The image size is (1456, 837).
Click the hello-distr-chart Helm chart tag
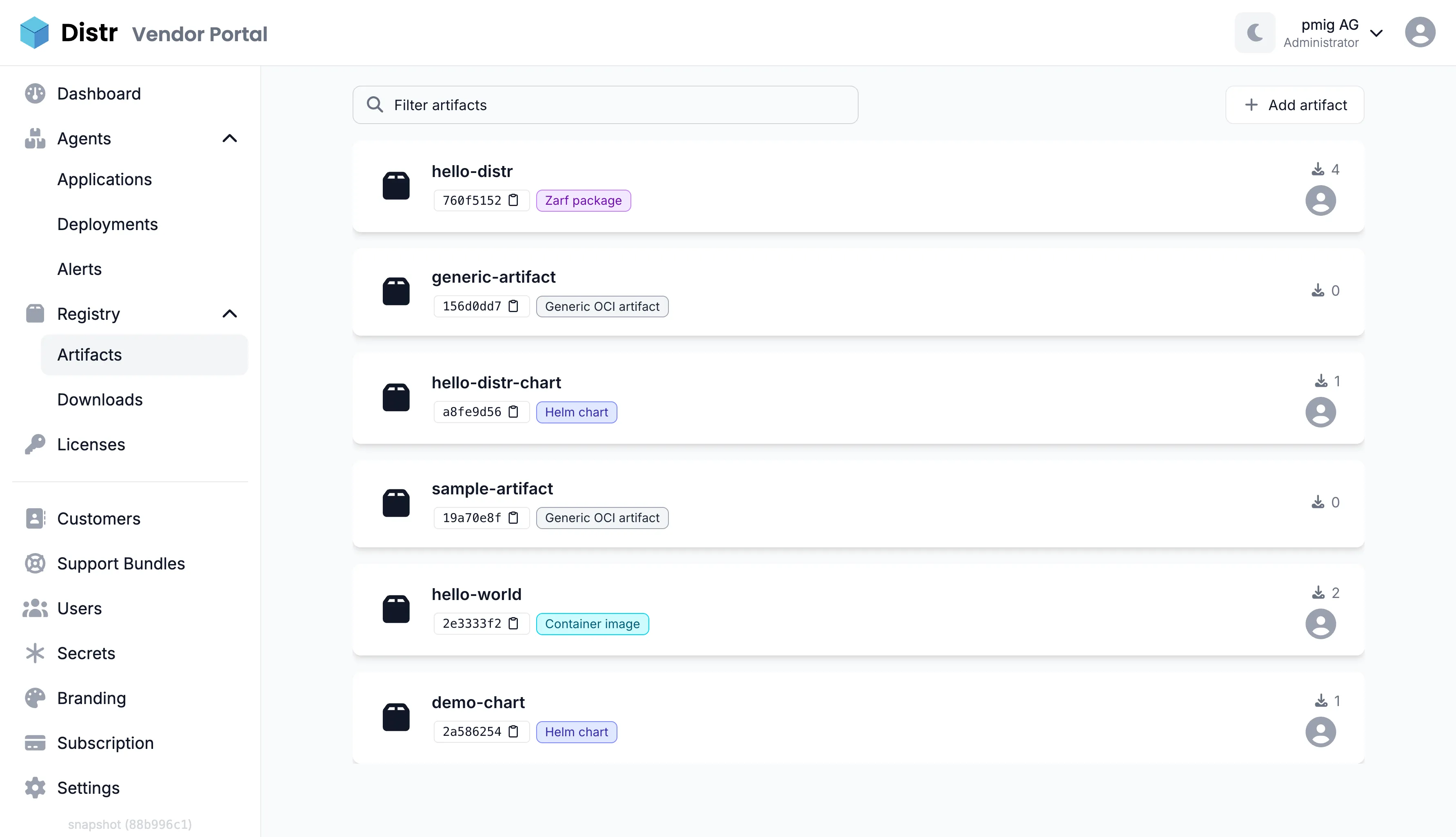click(576, 412)
